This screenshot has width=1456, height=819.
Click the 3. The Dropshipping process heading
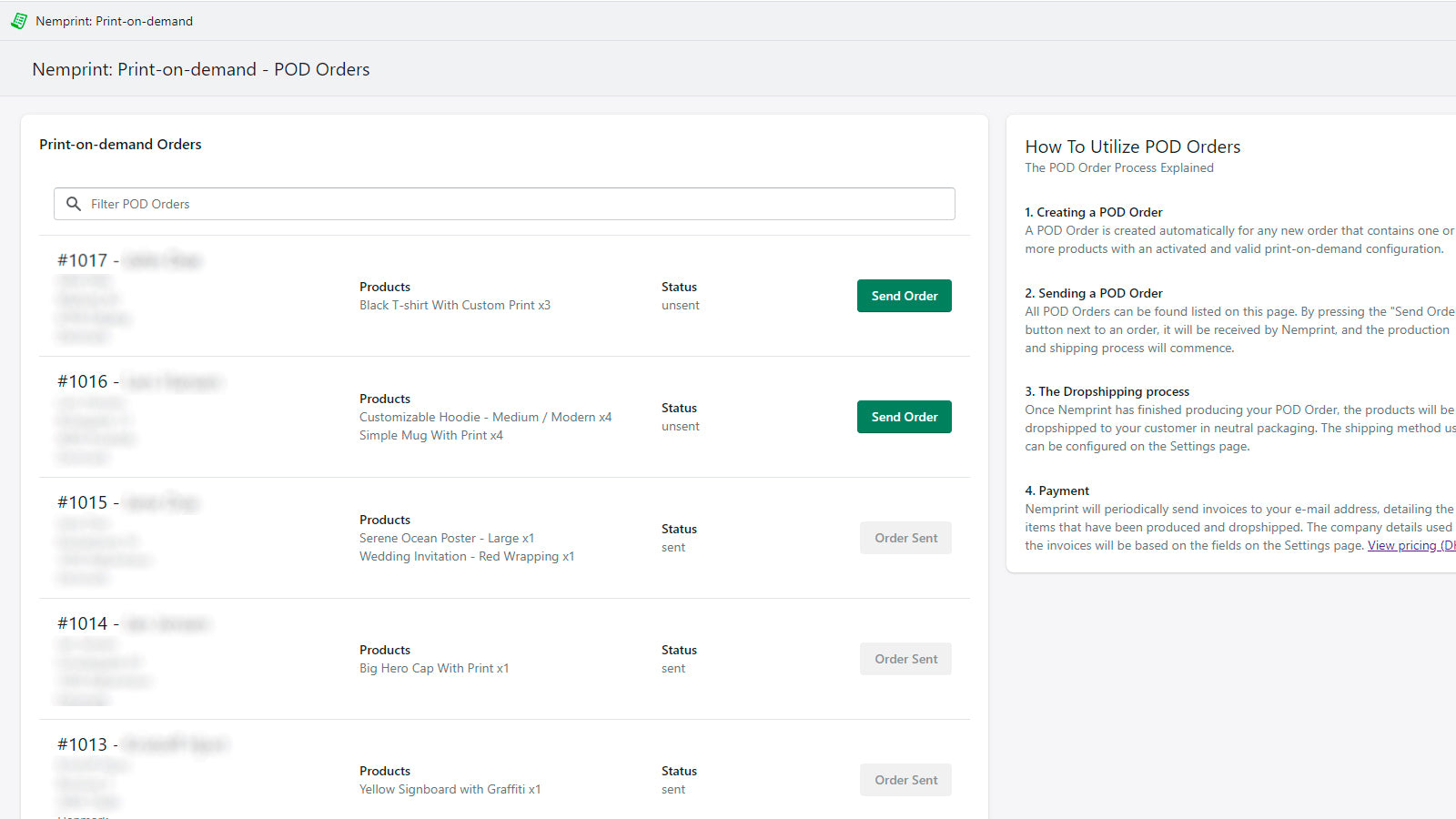[1107, 391]
